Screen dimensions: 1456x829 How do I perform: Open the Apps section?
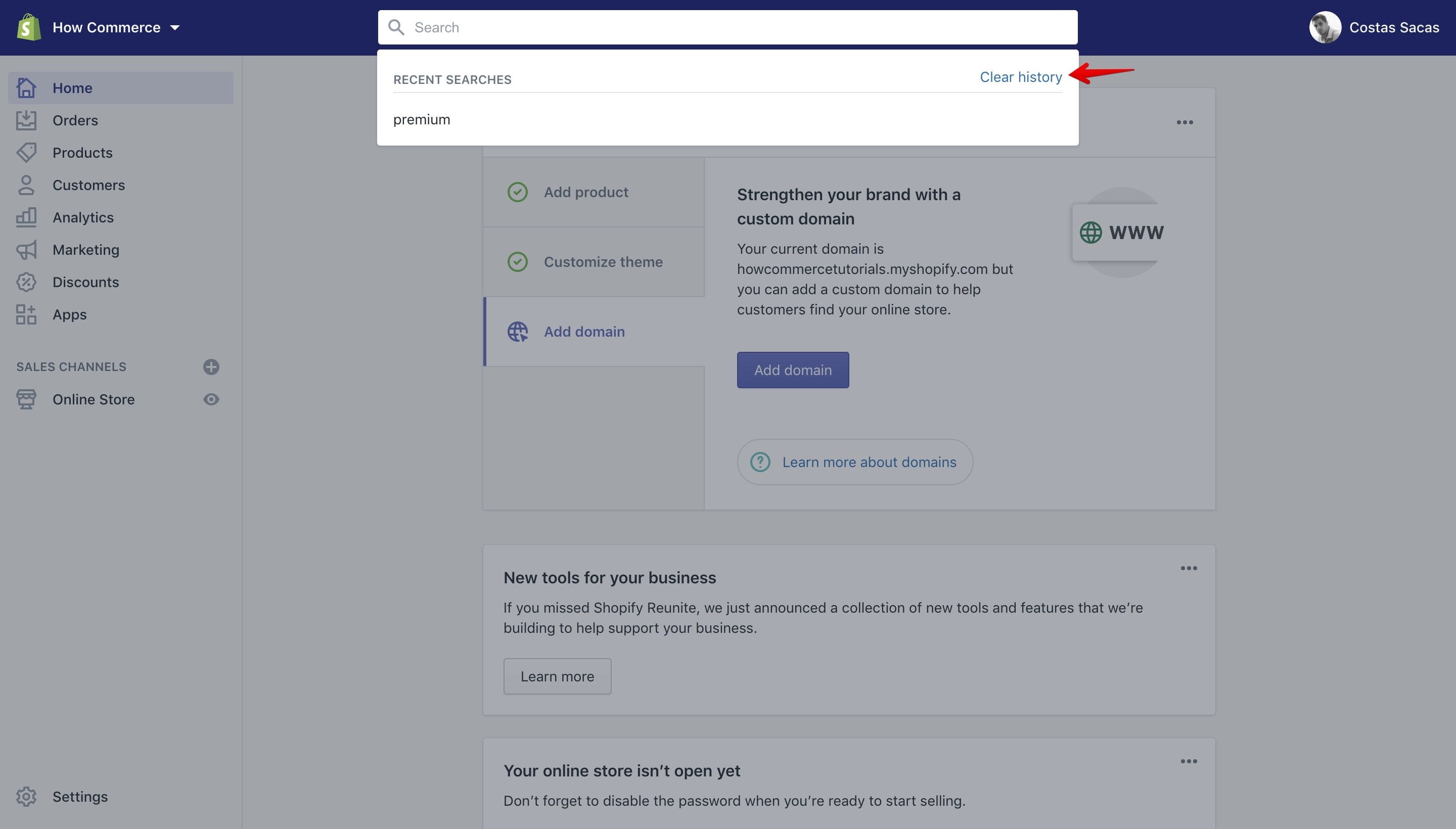(x=69, y=314)
